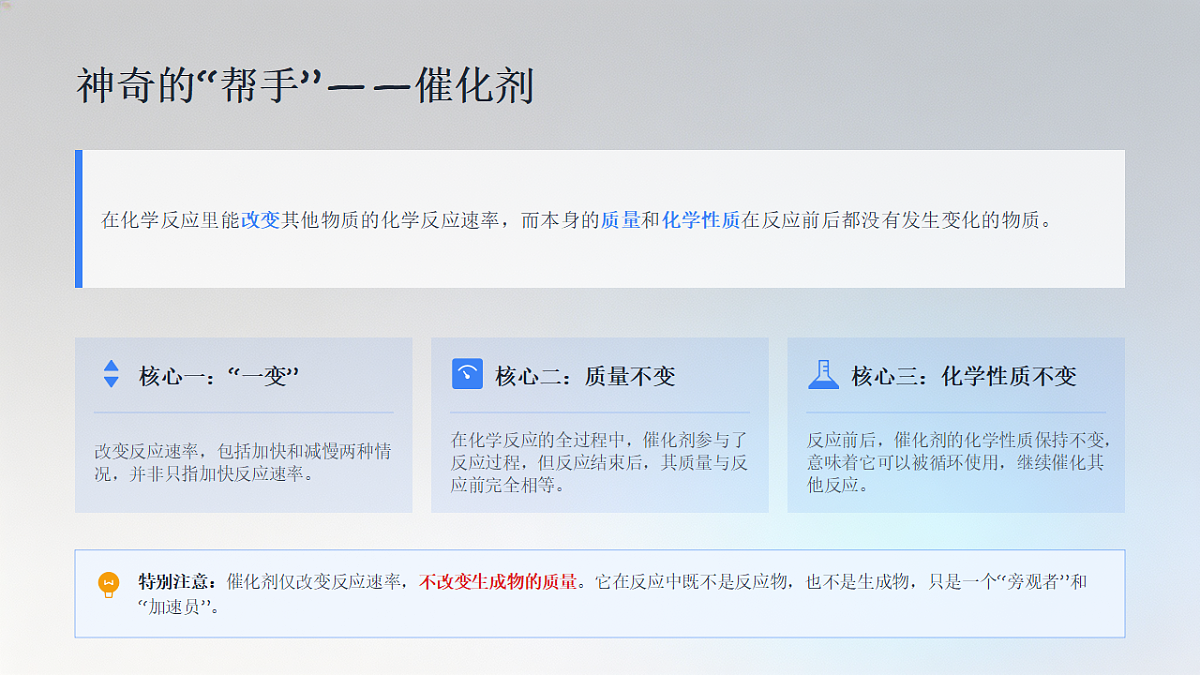The image size is (1200, 675).
Task: Click the red text 不改变生成物的质量
Action: click(498, 581)
